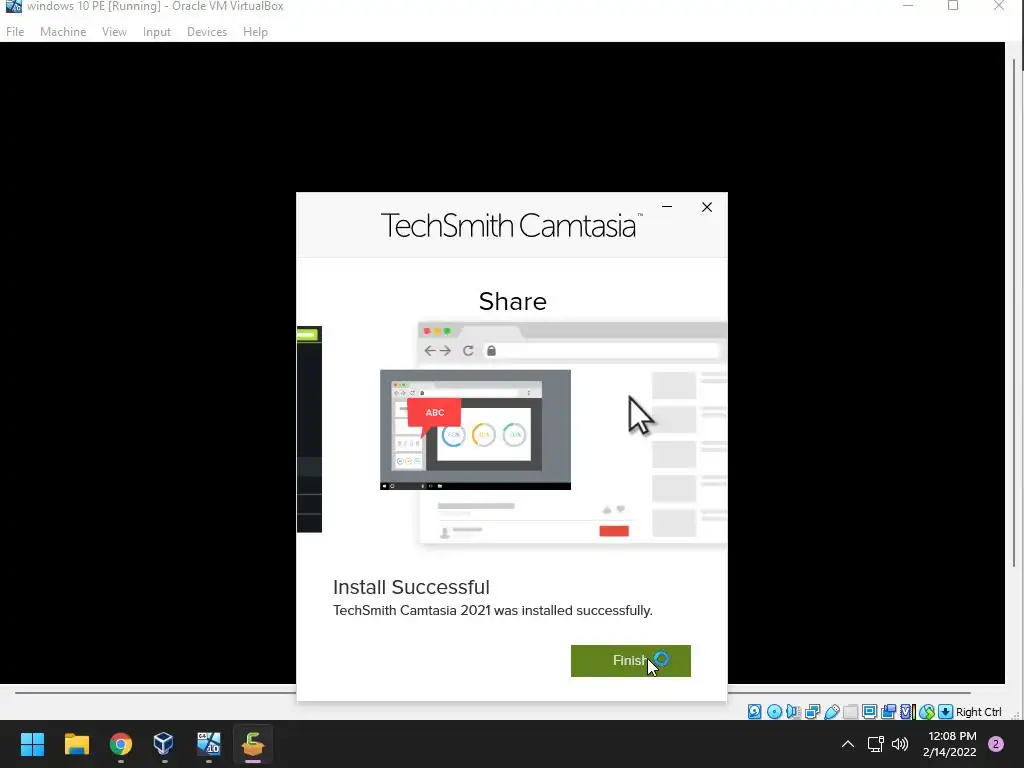
Task: Click the Install Successful heading
Action: pos(411,587)
